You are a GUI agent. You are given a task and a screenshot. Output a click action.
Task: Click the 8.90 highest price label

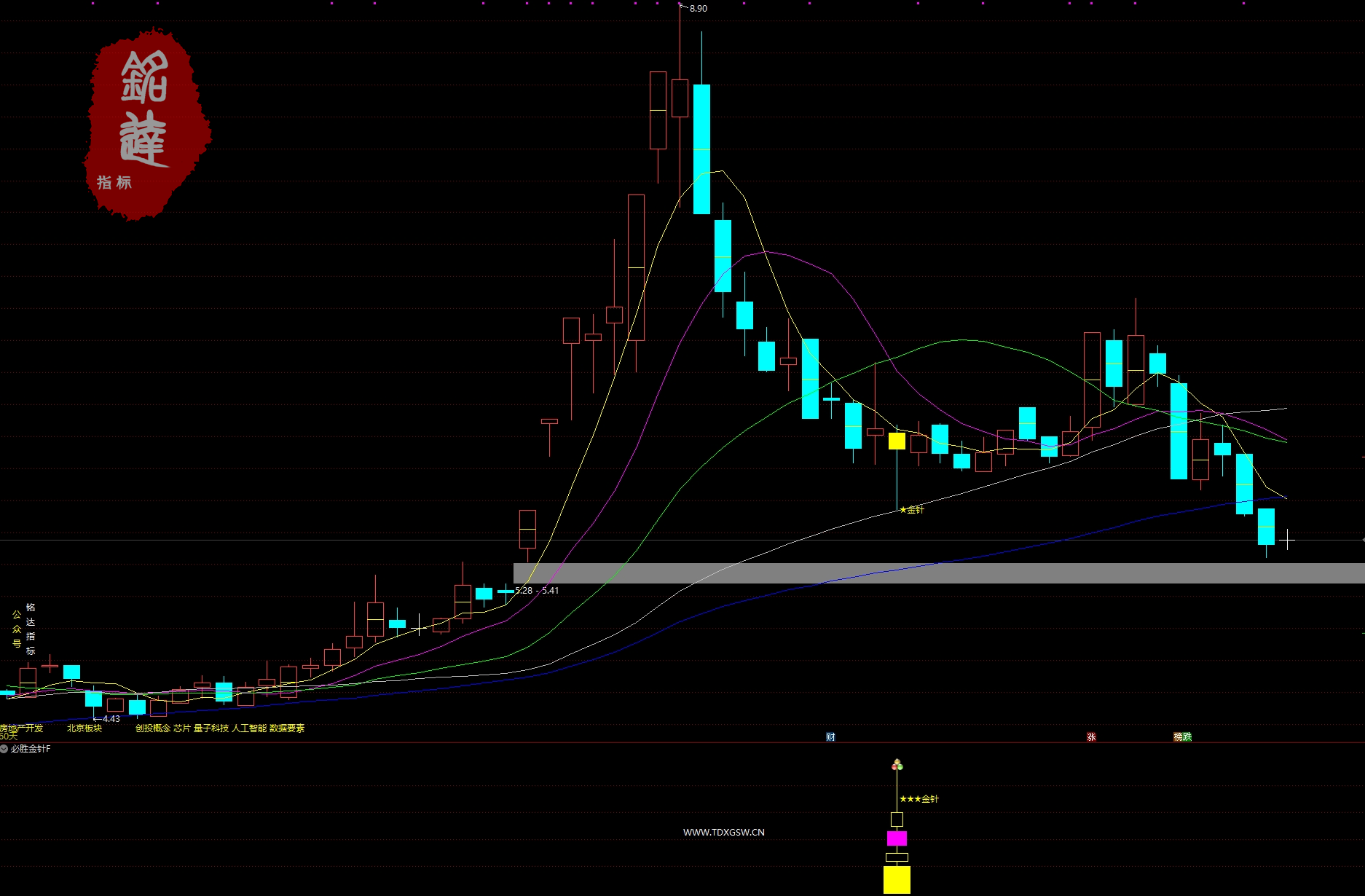click(698, 9)
